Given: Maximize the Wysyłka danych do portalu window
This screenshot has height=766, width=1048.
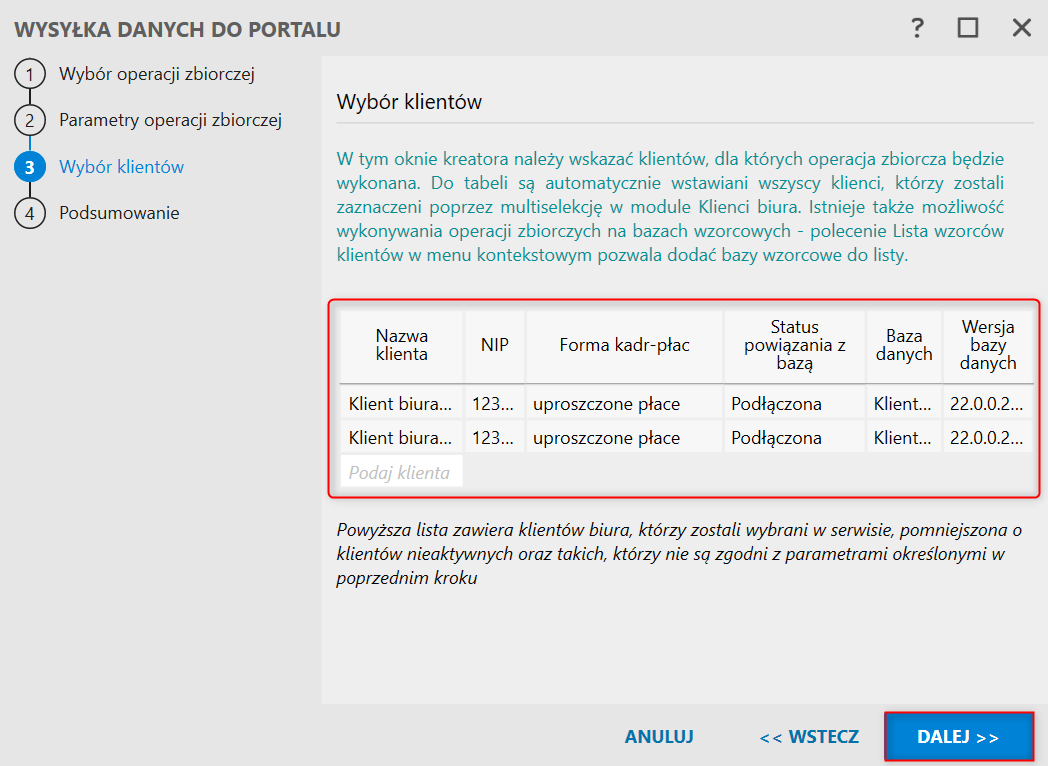Looking at the screenshot, I should [968, 28].
